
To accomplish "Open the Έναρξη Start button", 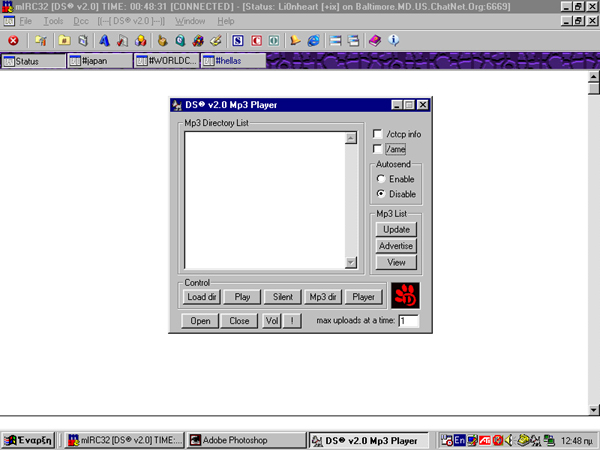I will pyautogui.click(x=29, y=440).
